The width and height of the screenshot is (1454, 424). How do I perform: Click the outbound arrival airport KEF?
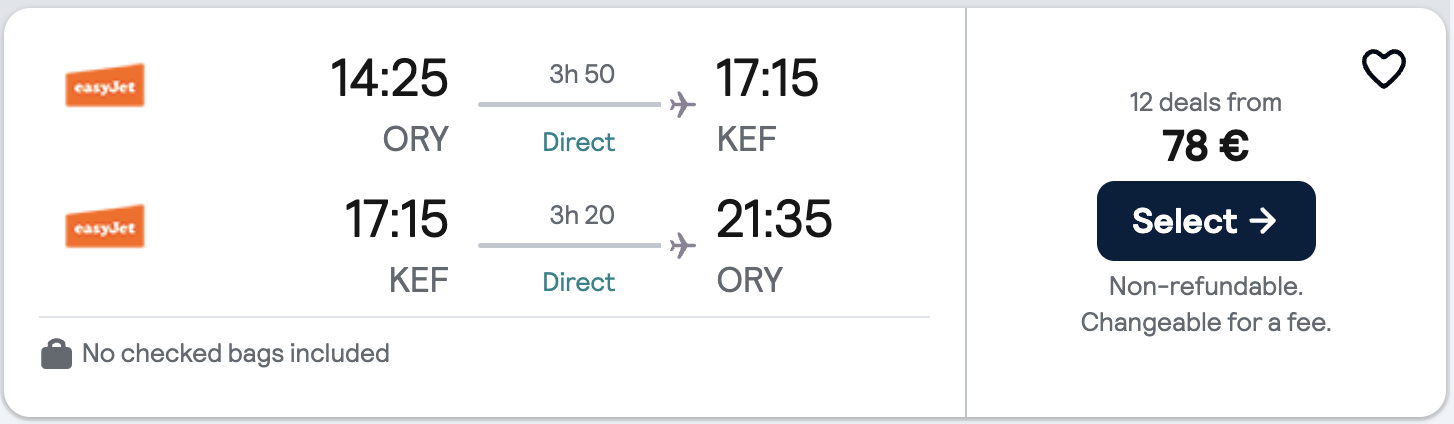(746, 140)
